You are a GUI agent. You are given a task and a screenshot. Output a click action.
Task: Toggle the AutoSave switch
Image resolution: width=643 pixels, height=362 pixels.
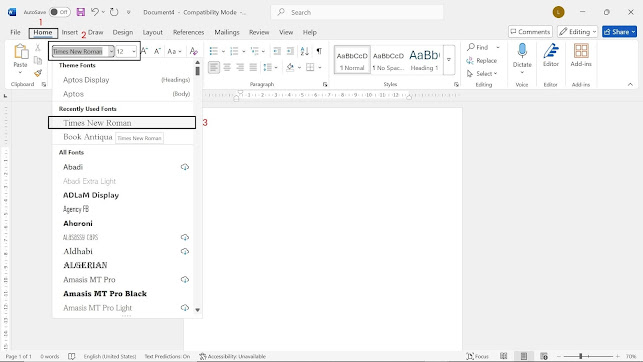pos(59,12)
